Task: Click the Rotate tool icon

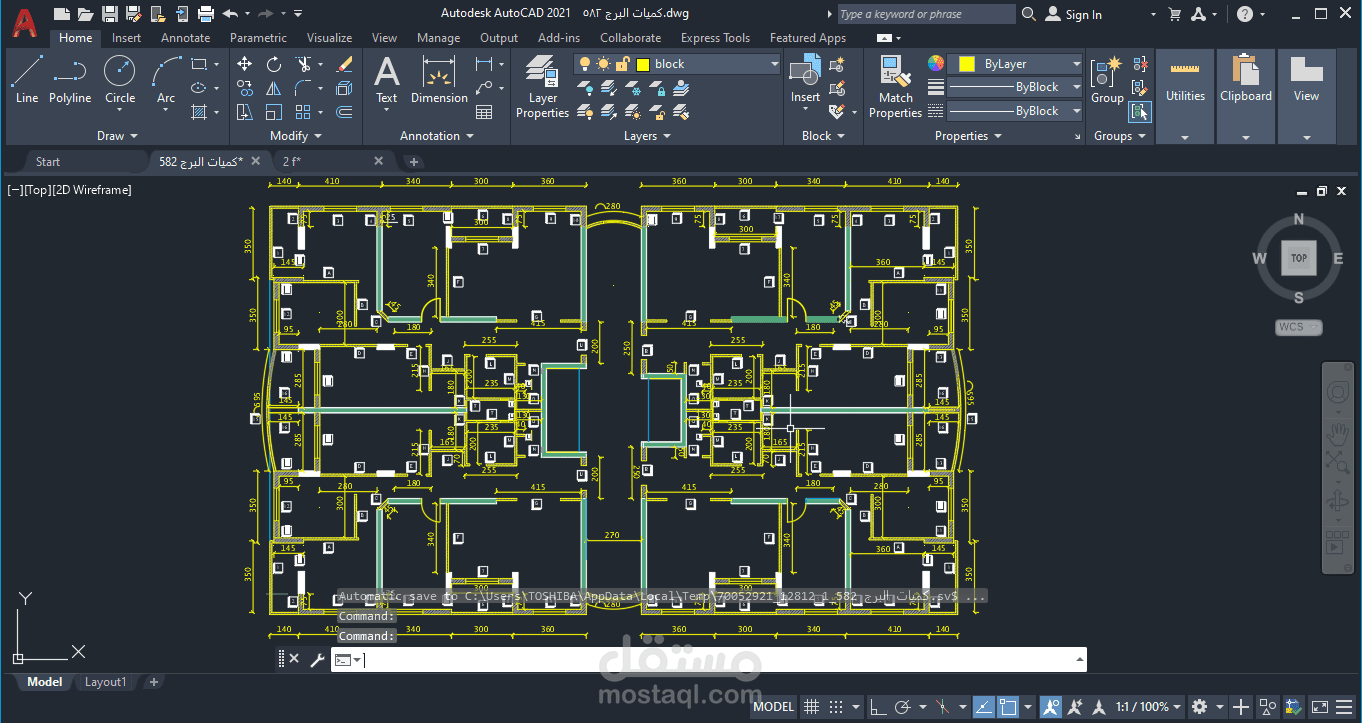Action: point(274,64)
